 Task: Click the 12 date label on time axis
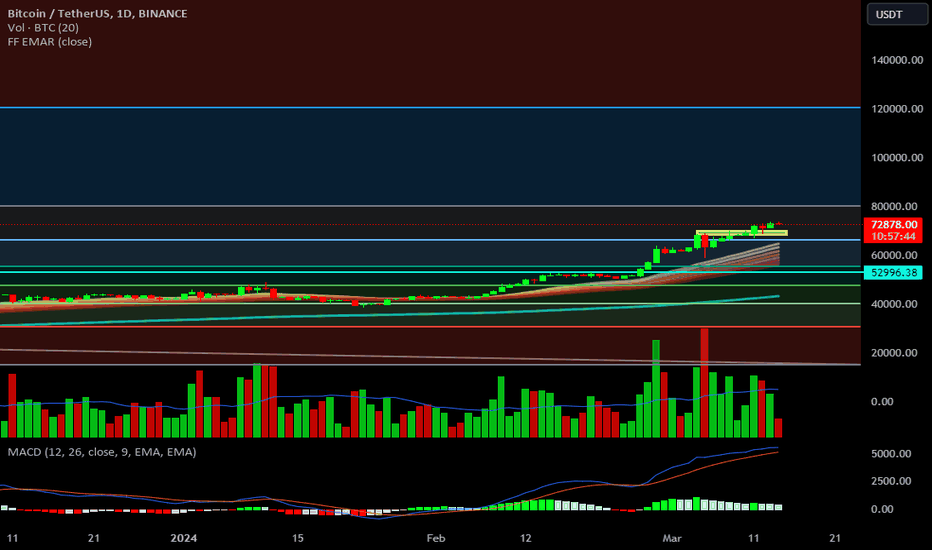click(x=525, y=538)
